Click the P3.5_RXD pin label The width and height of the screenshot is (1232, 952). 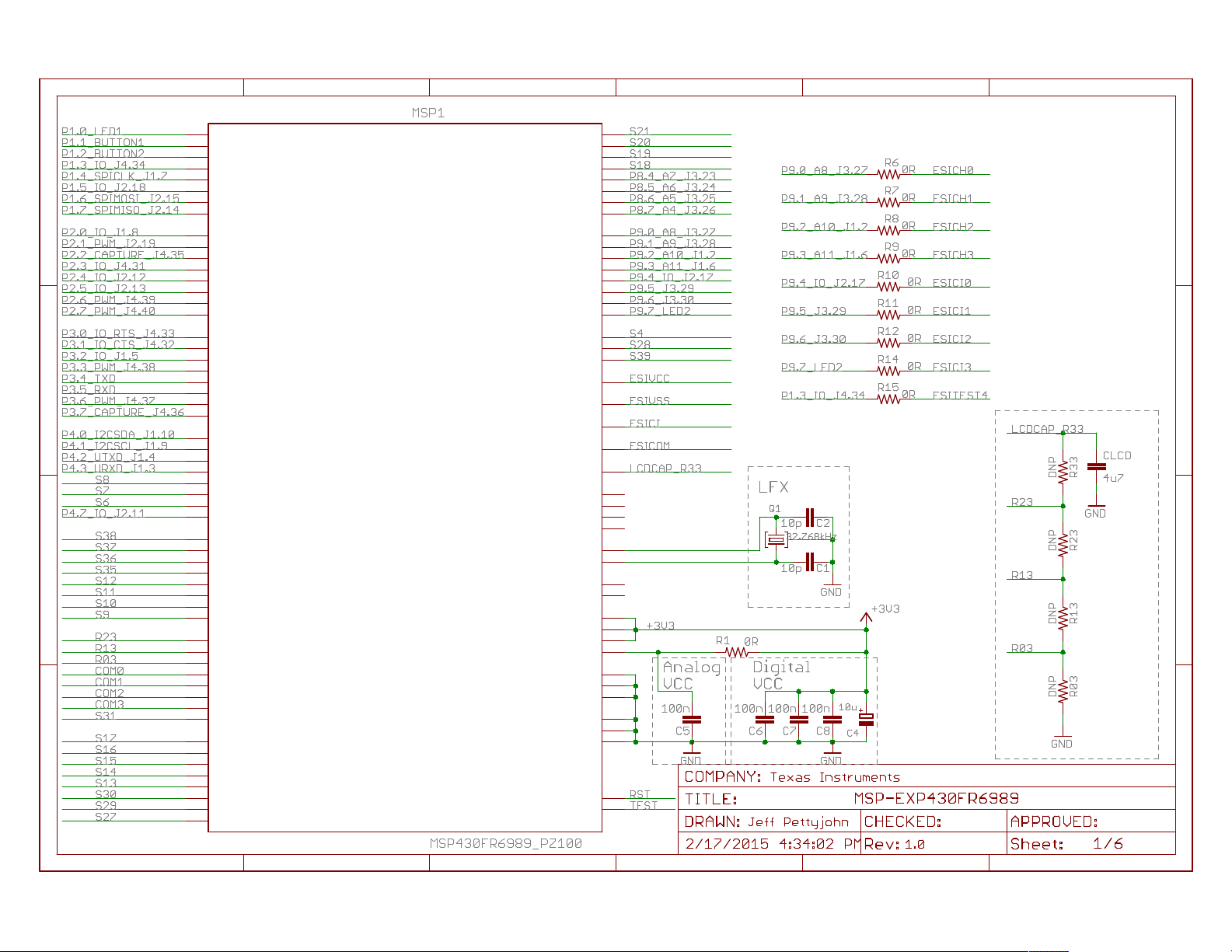tap(89, 390)
